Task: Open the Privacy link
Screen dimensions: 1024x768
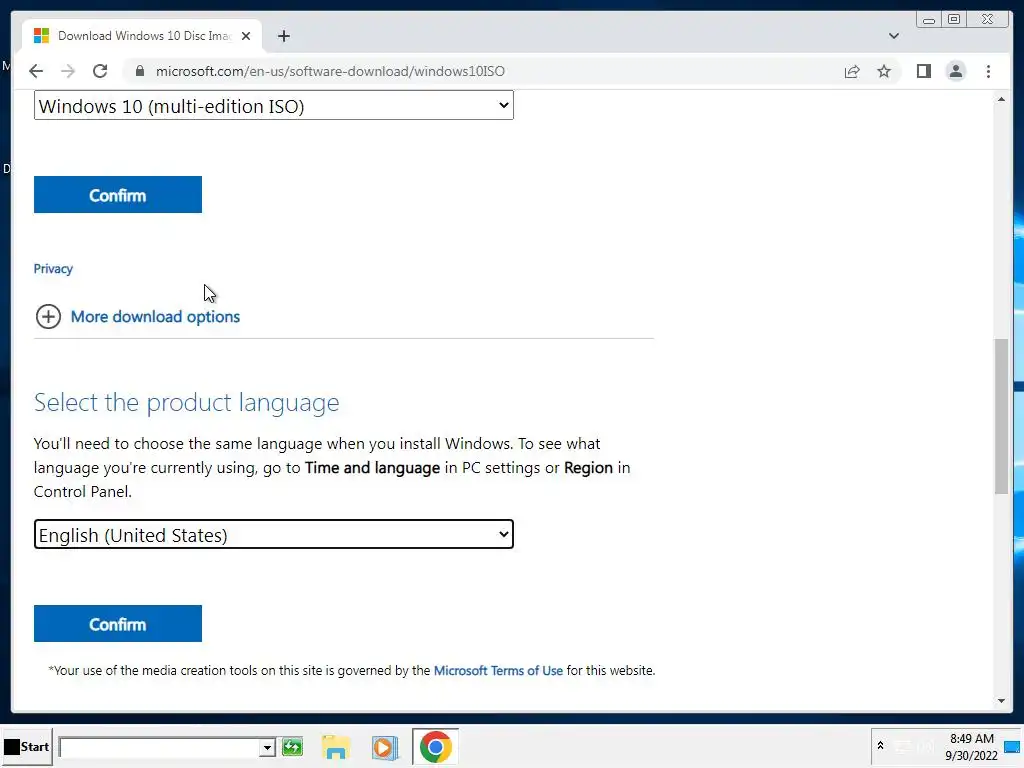Action: pos(53,268)
